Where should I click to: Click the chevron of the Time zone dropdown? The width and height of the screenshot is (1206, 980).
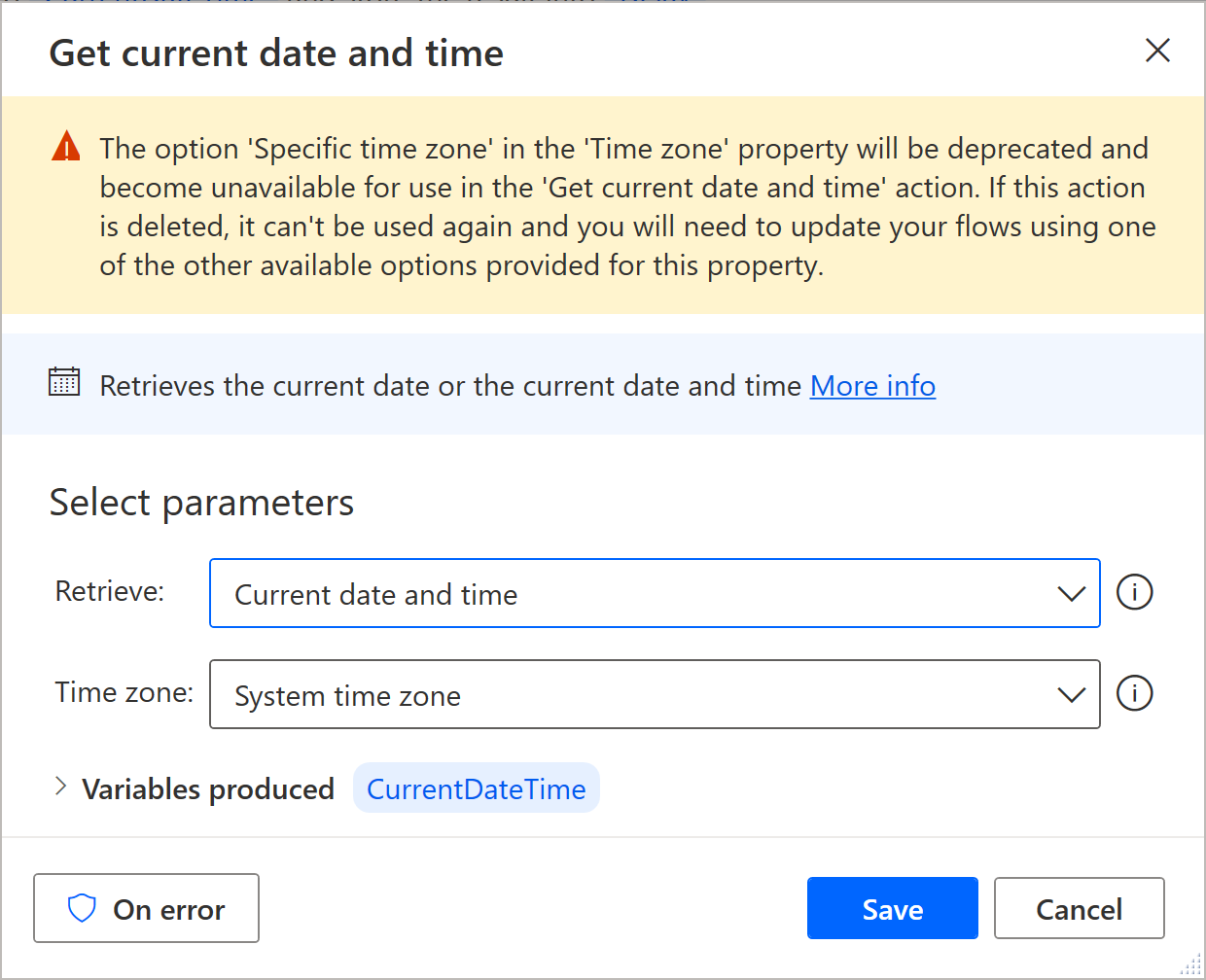[1072, 694]
